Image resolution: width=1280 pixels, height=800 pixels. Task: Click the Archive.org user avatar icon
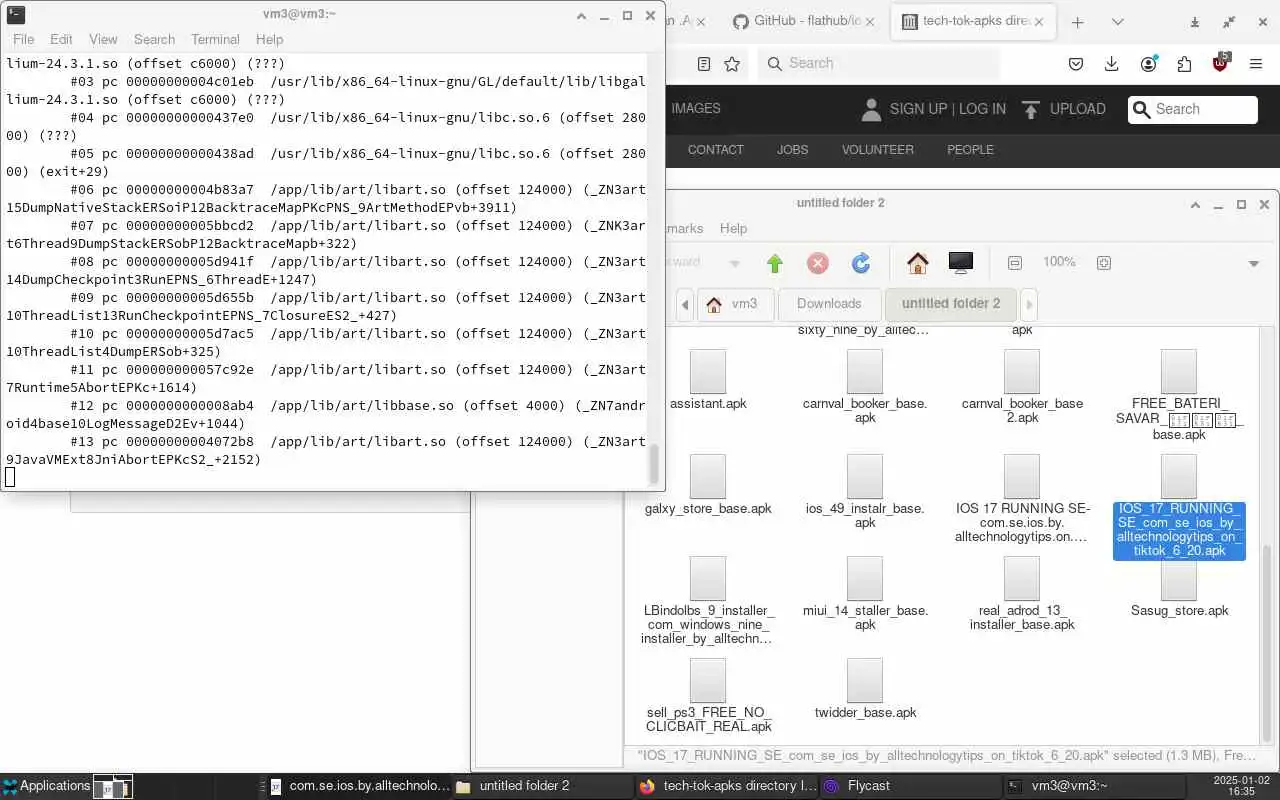point(871,109)
